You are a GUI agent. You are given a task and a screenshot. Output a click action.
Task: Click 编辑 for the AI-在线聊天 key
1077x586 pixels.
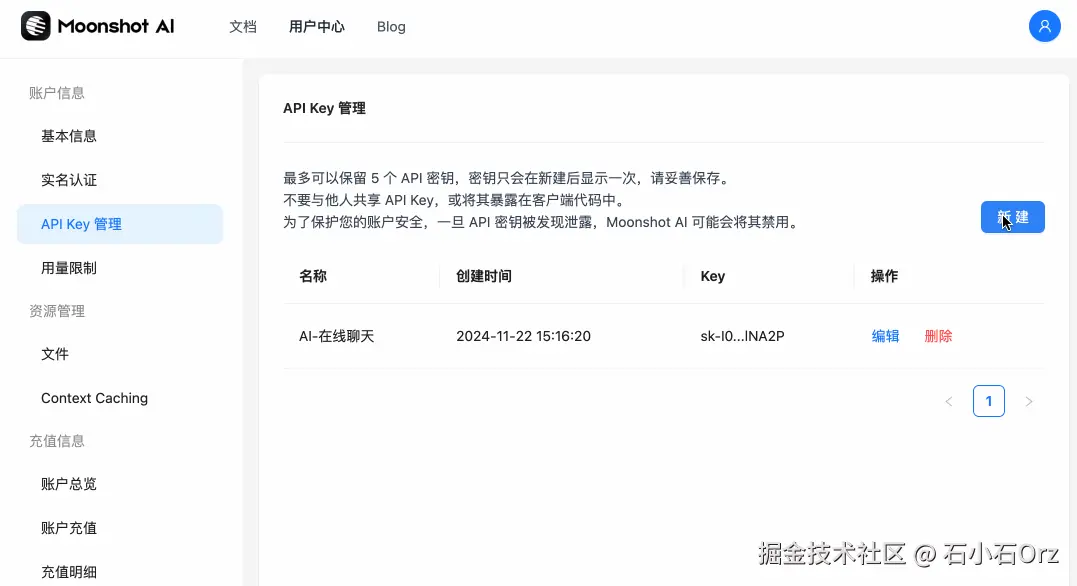coord(885,336)
